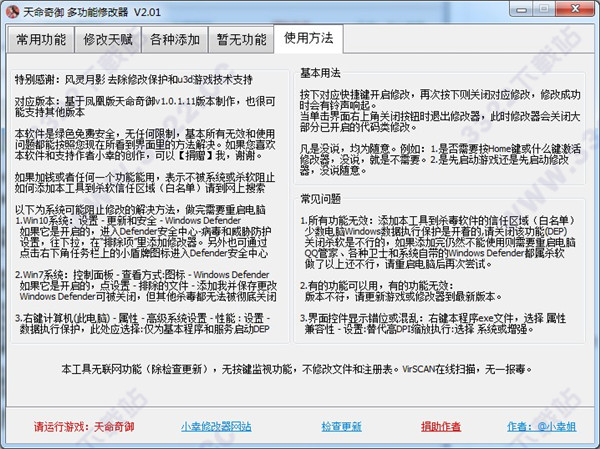The image size is (600, 449).
Task: Click the 按下对应快捷键开启修改 paragraph
Action: tap(440, 100)
